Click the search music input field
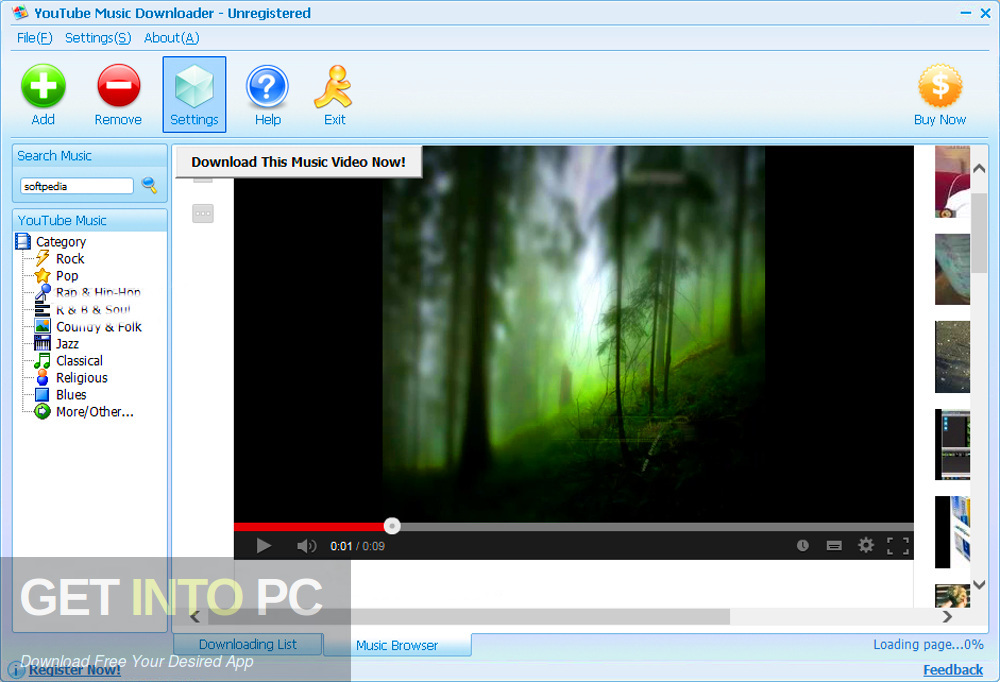Viewport: 1000px width, 682px height. point(77,186)
